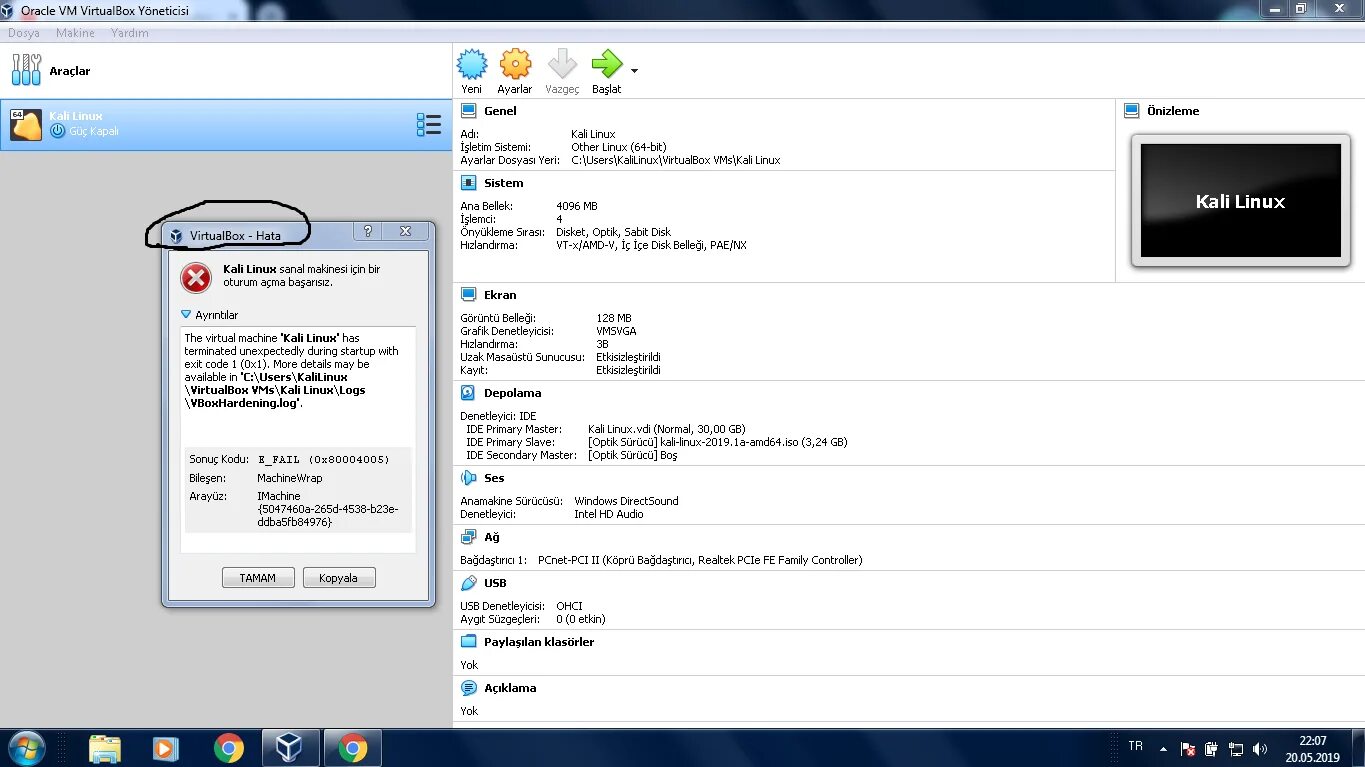The width and height of the screenshot is (1365, 767).
Task: Click the 'Other Linux (64-bit)' value
Action: [x=619, y=147]
